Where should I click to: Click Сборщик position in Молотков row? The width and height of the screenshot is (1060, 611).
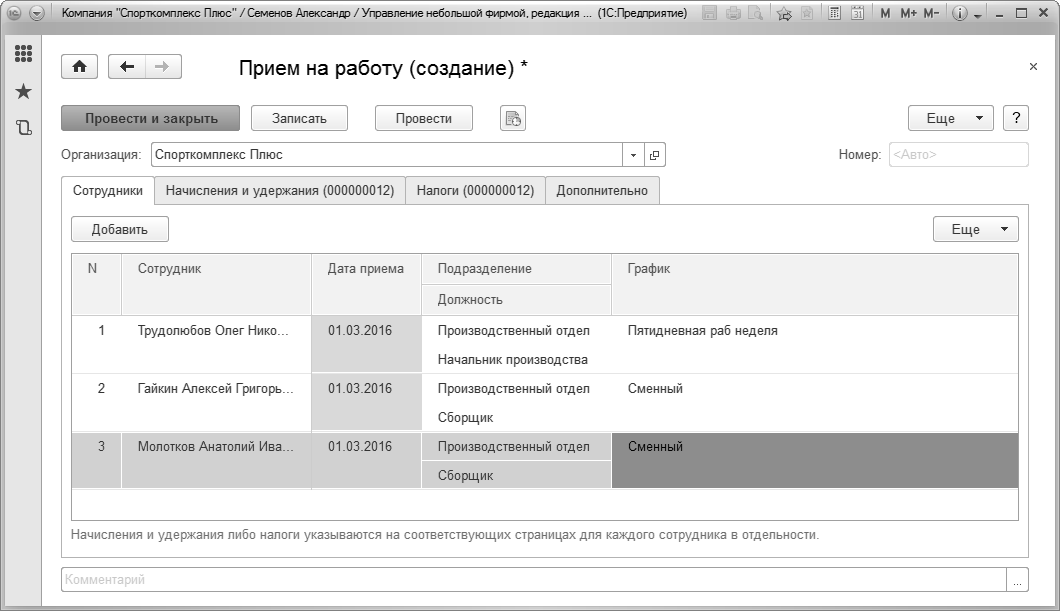516,475
